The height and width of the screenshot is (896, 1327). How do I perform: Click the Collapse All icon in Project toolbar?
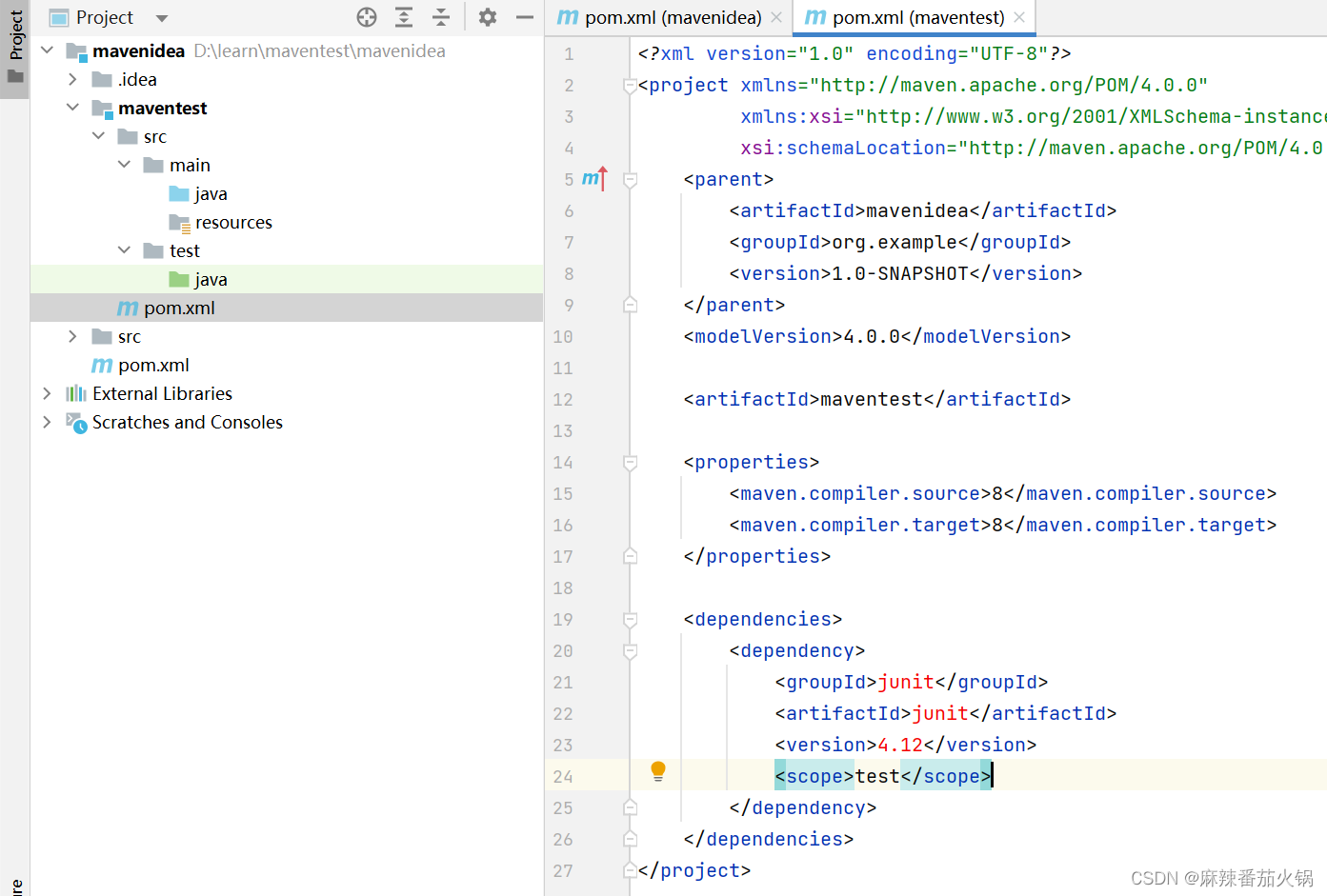(441, 17)
